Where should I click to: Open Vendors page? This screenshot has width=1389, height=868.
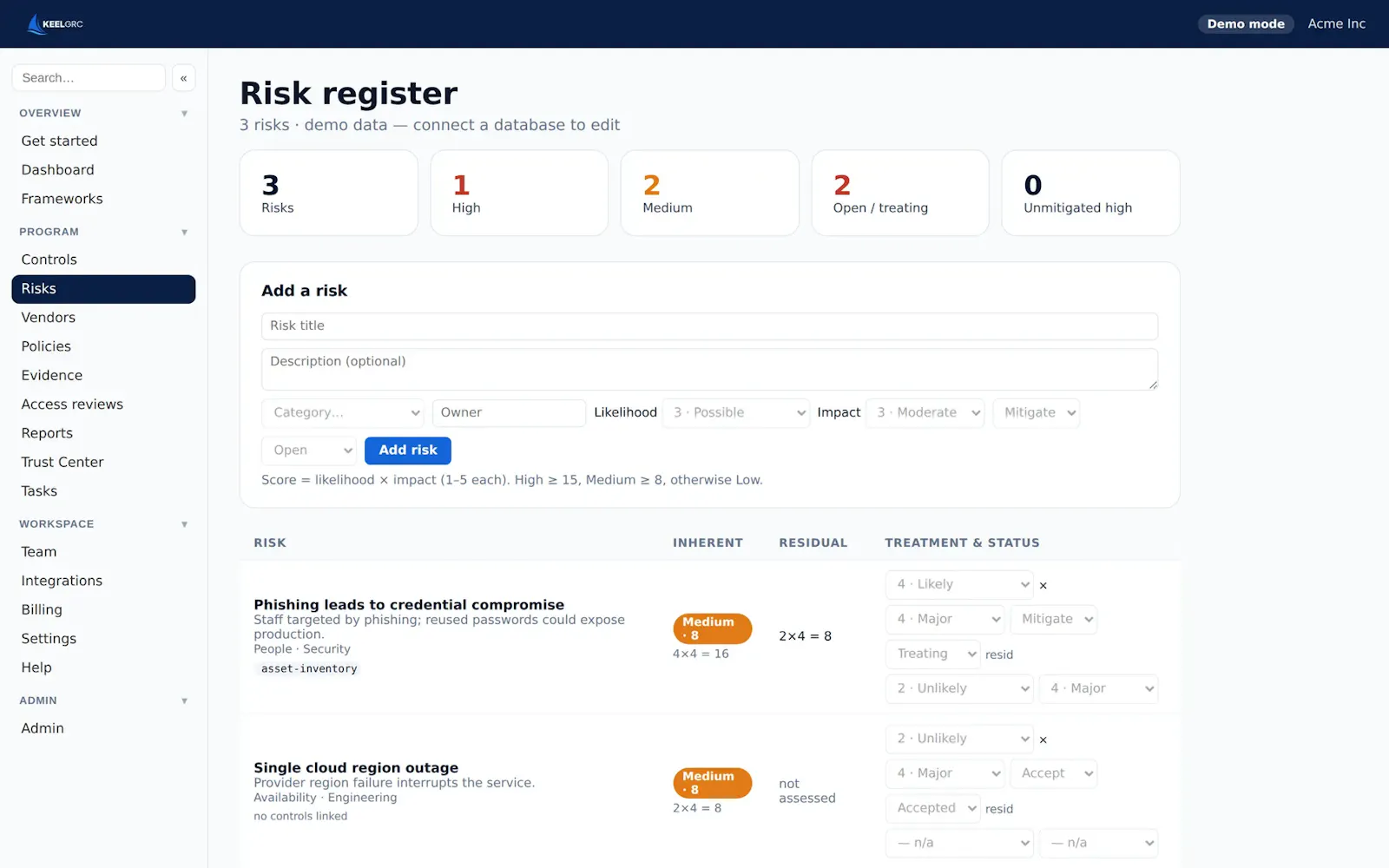tap(103, 318)
